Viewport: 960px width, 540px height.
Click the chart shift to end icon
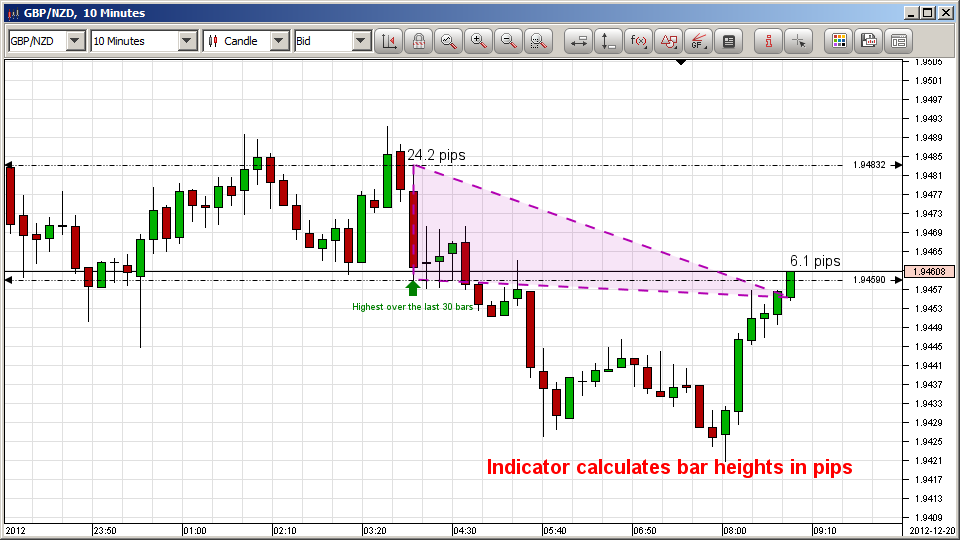pyautogui.click(x=389, y=41)
